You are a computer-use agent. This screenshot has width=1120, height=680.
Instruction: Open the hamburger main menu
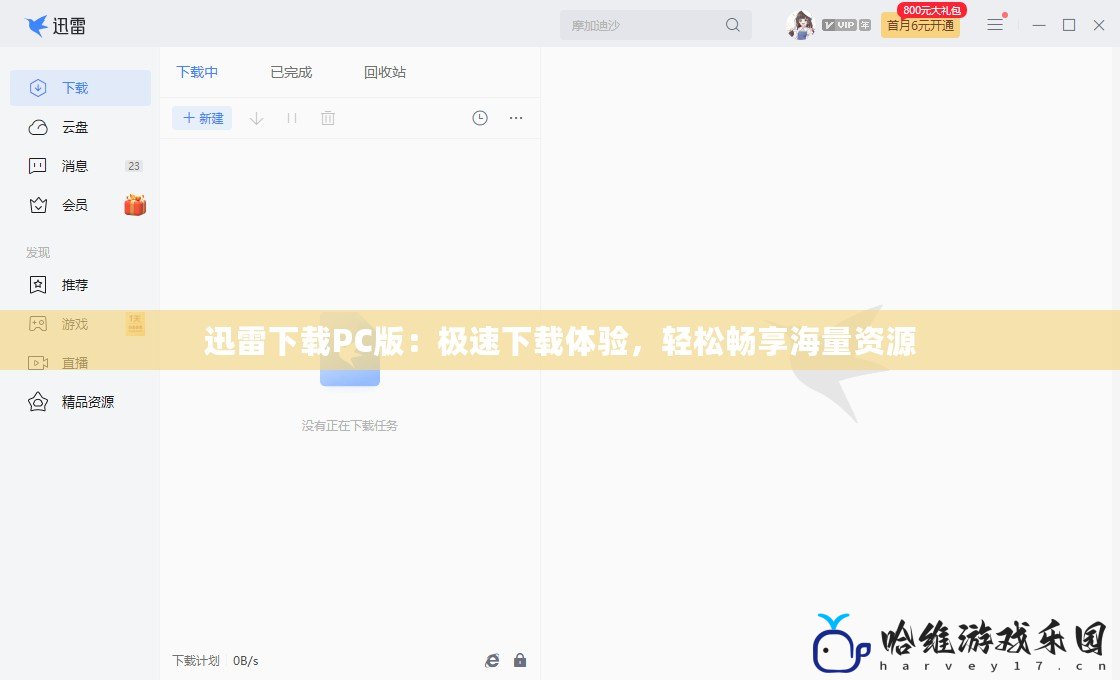(x=995, y=25)
